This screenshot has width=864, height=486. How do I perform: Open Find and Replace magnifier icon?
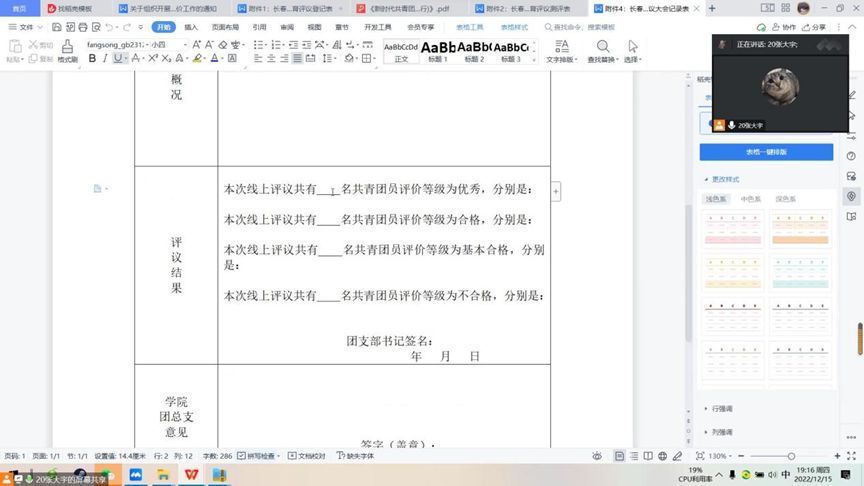click(x=603, y=47)
